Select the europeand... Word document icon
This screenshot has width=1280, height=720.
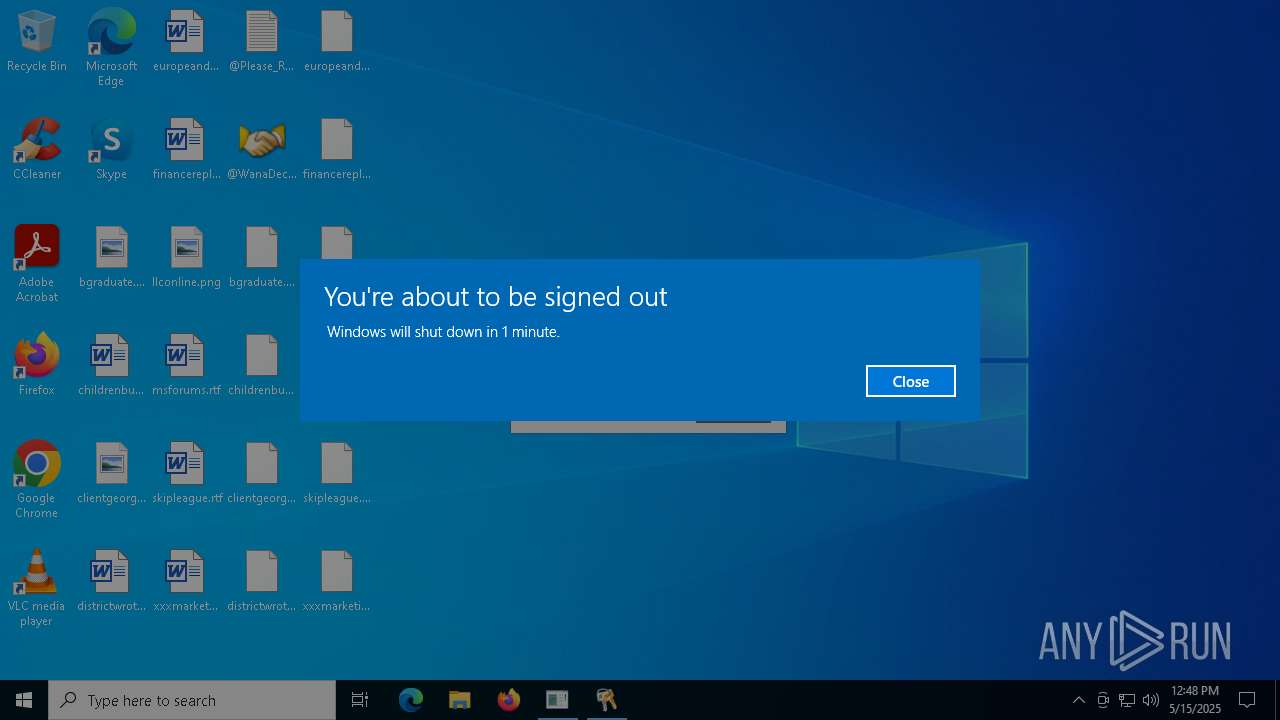tap(186, 41)
